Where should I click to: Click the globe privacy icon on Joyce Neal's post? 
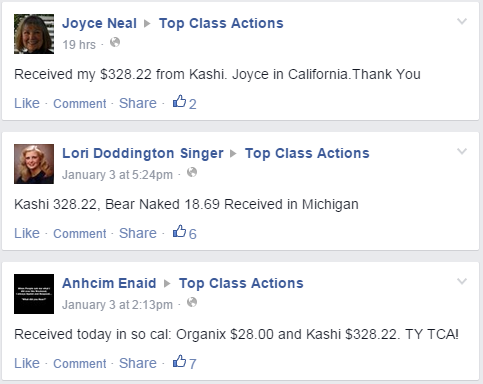pos(115,43)
